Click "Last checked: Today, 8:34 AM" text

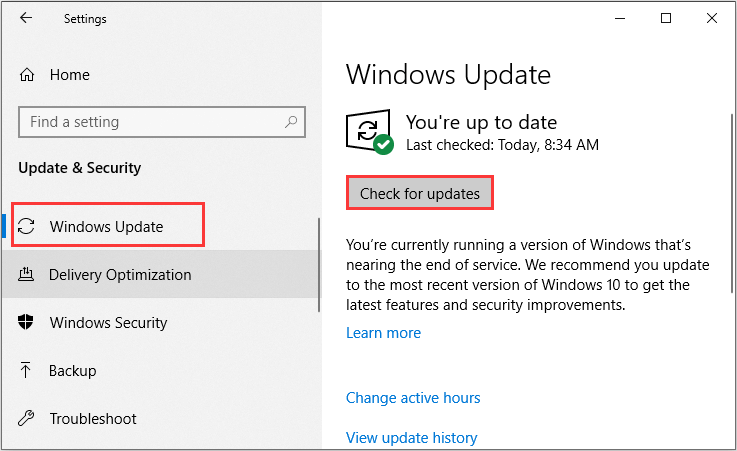click(502, 145)
